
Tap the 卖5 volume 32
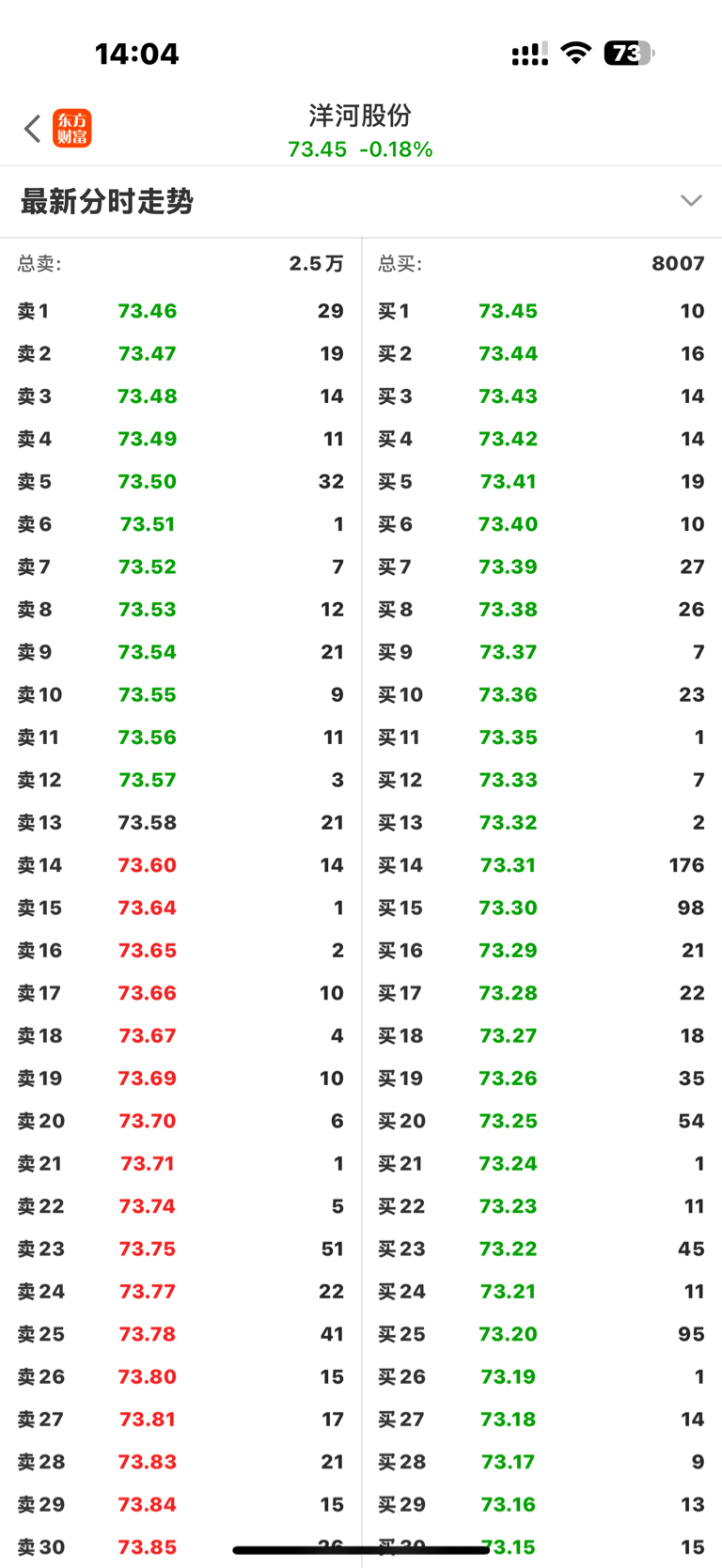(x=331, y=482)
